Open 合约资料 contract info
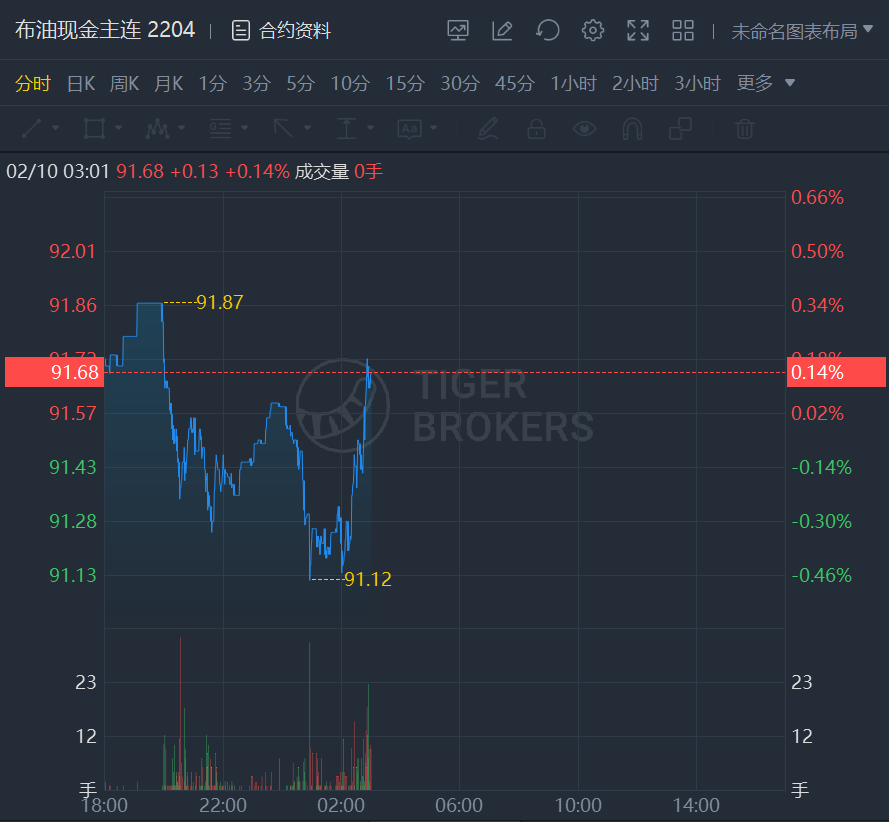 [x=281, y=31]
